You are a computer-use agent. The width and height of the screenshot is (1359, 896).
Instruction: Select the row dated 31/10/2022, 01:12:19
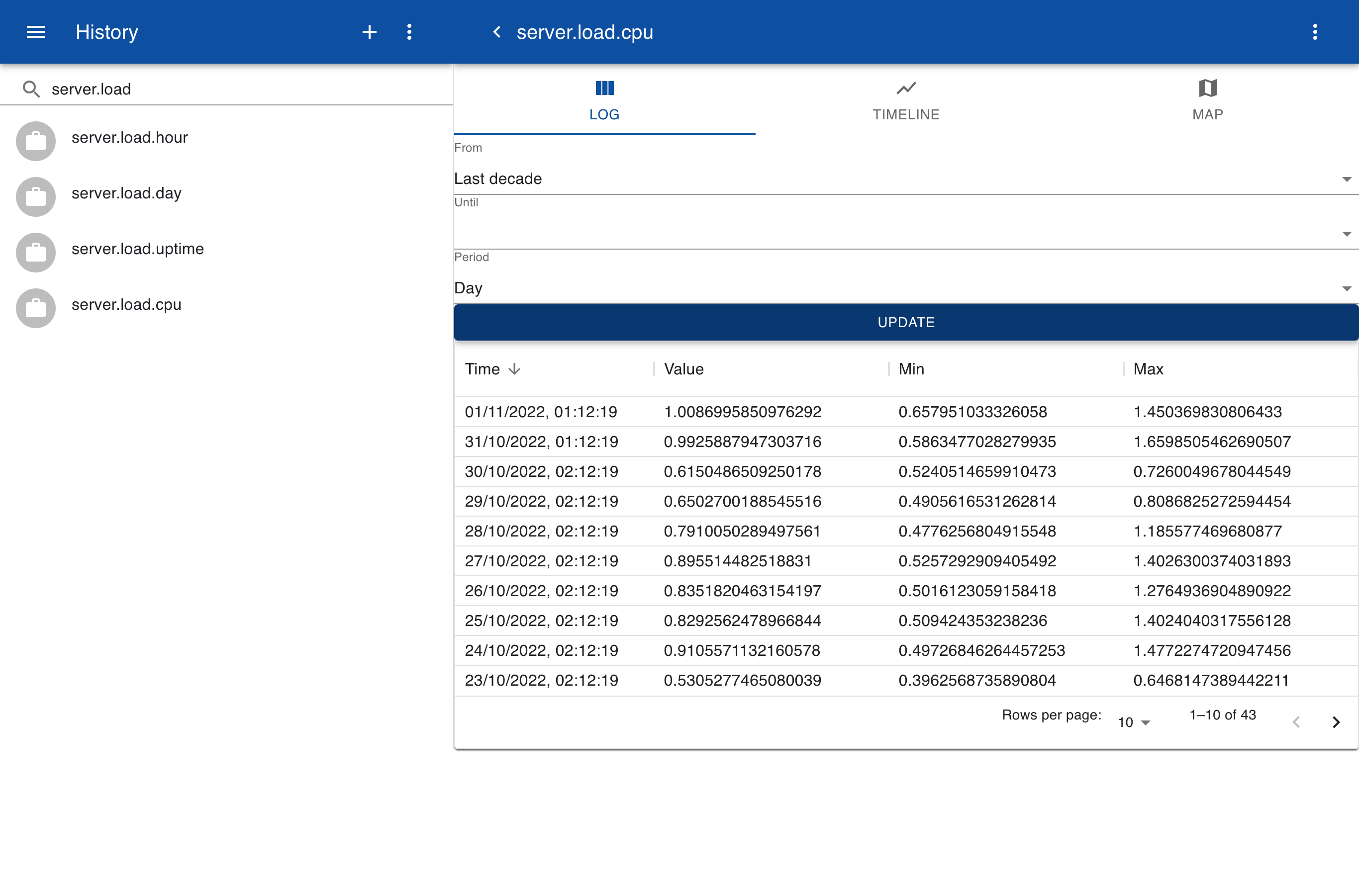pos(906,442)
